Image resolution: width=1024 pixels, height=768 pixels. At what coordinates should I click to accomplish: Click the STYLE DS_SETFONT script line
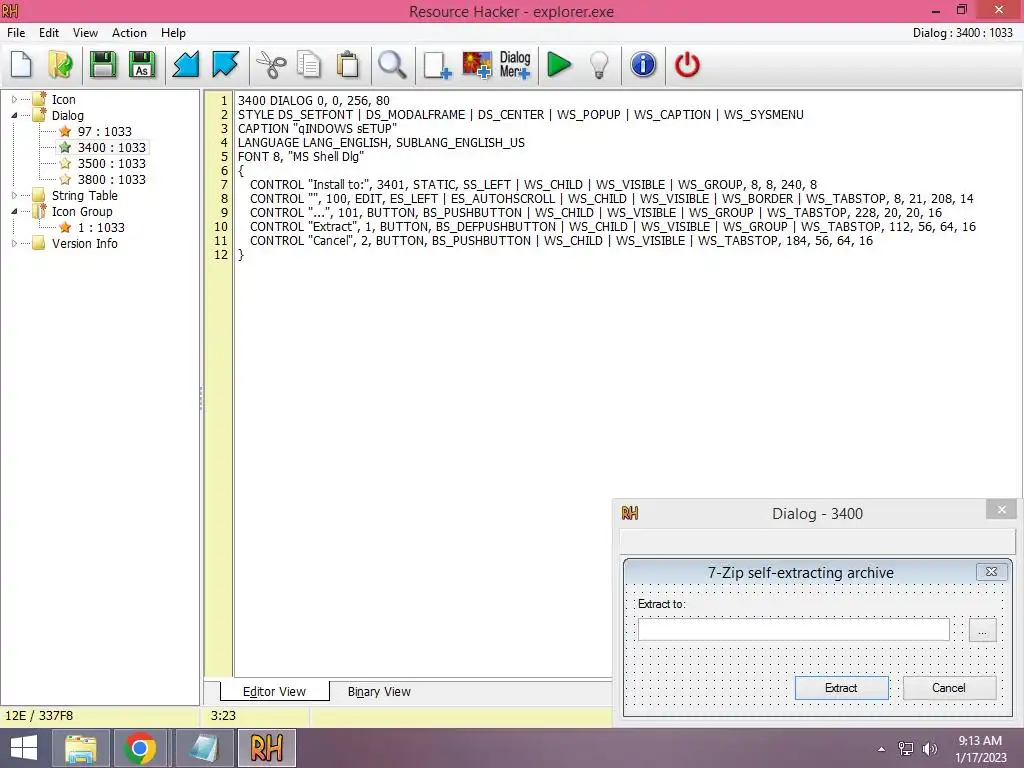pyautogui.click(x=520, y=115)
